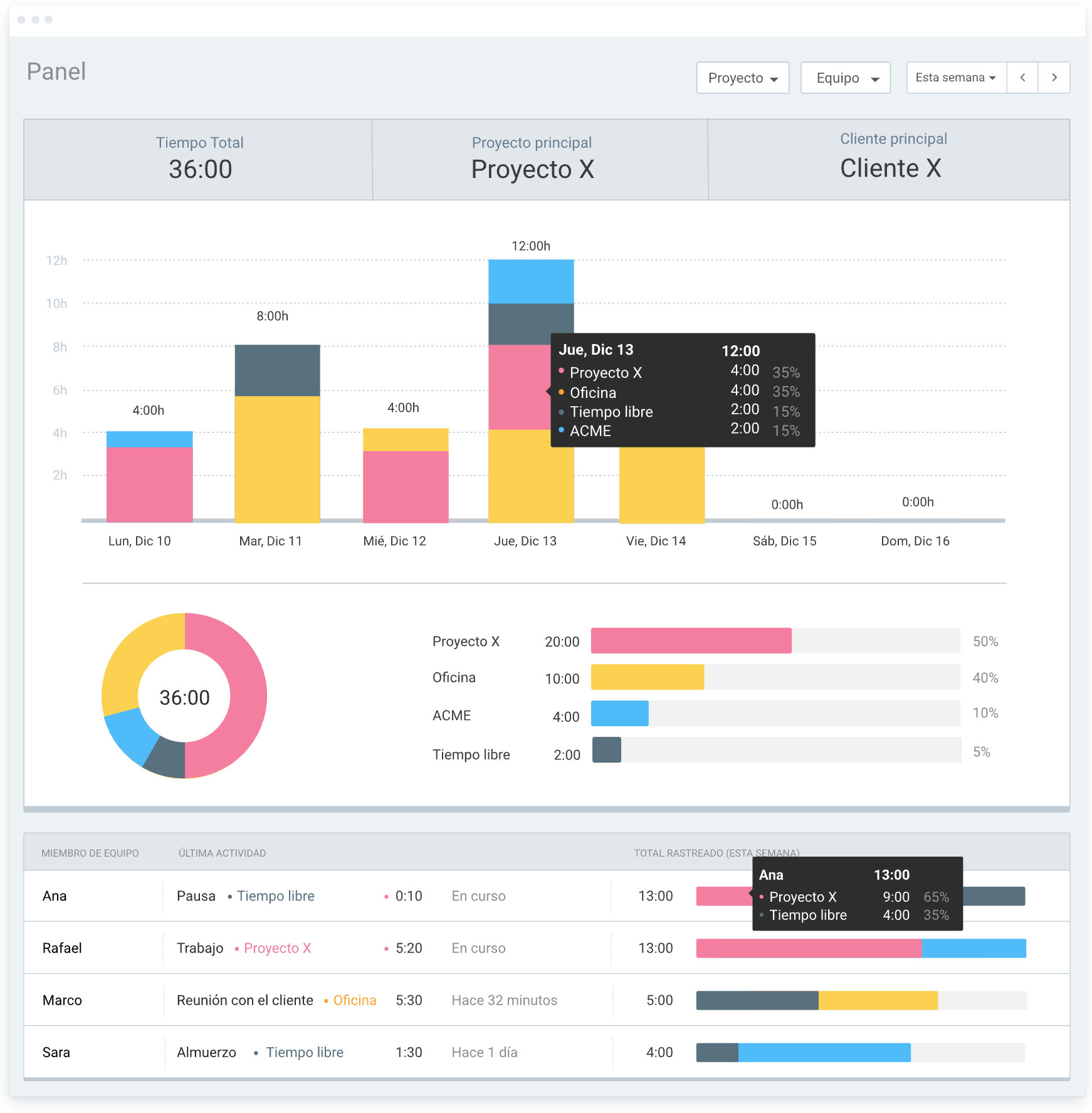Open the Proyecto filter dropdown
Image resolution: width=1092 pixels, height=1113 pixels.
pyautogui.click(x=742, y=78)
